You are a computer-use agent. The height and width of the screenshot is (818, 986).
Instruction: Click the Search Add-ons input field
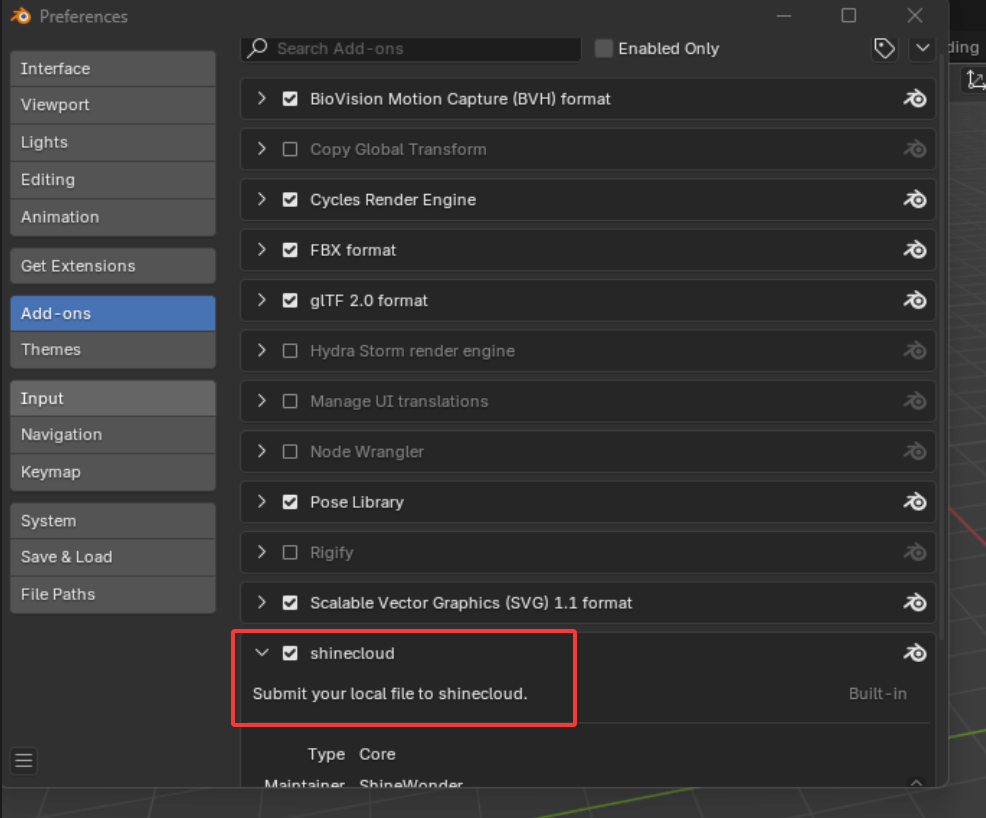[x=410, y=48]
